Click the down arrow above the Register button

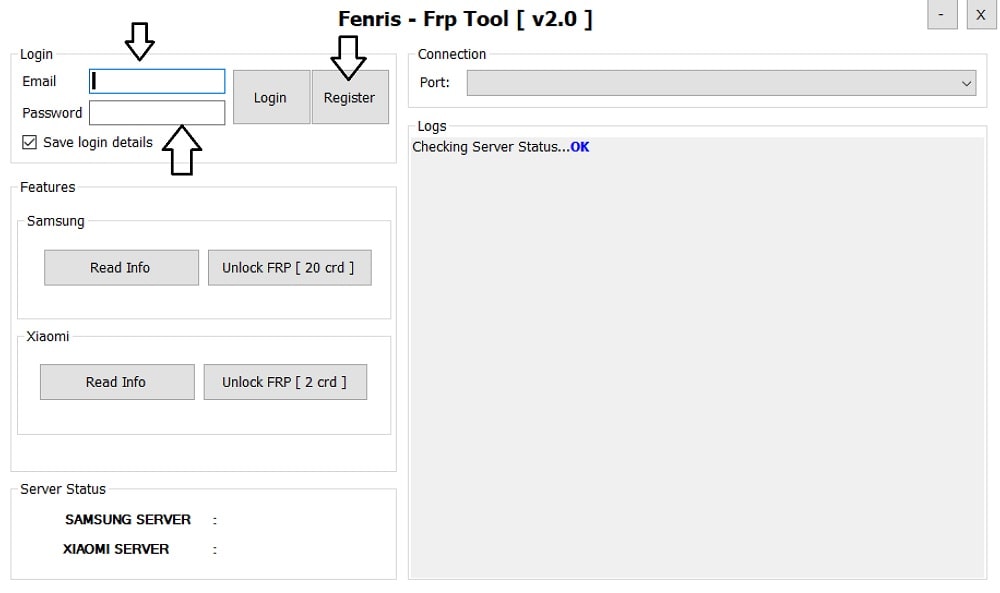tap(349, 57)
